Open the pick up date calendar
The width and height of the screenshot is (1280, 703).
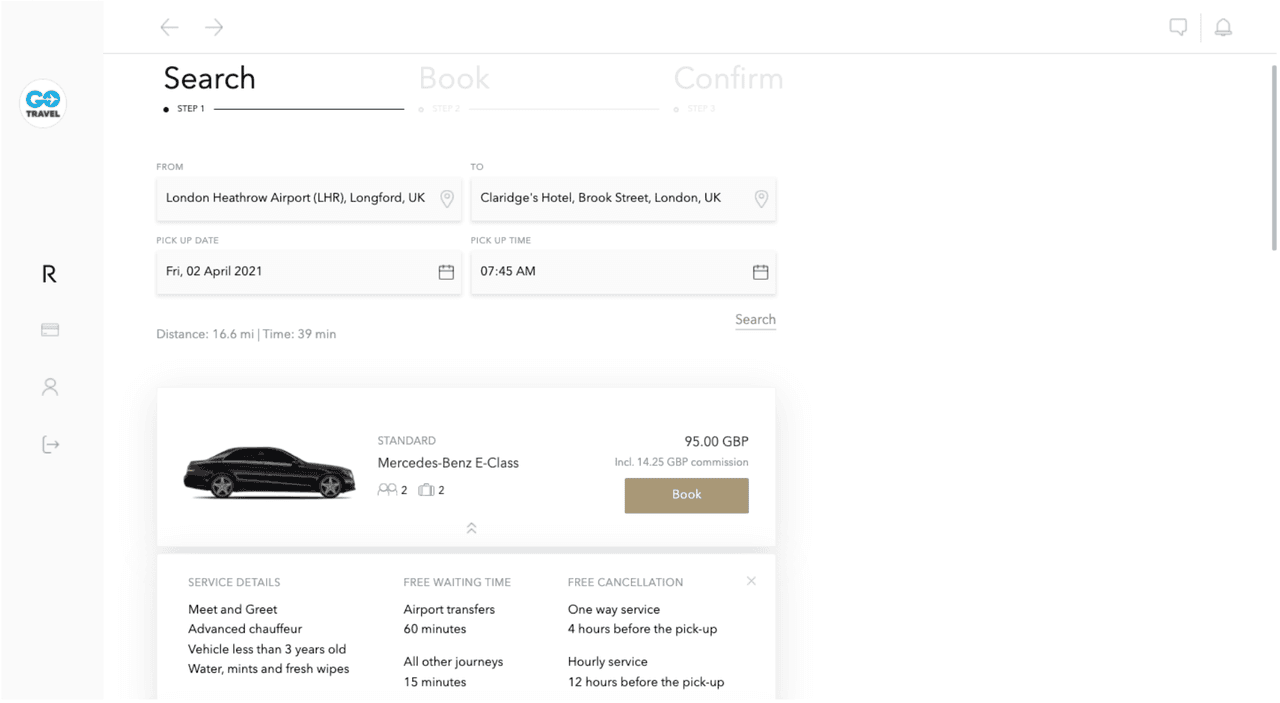tap(446, 272)
